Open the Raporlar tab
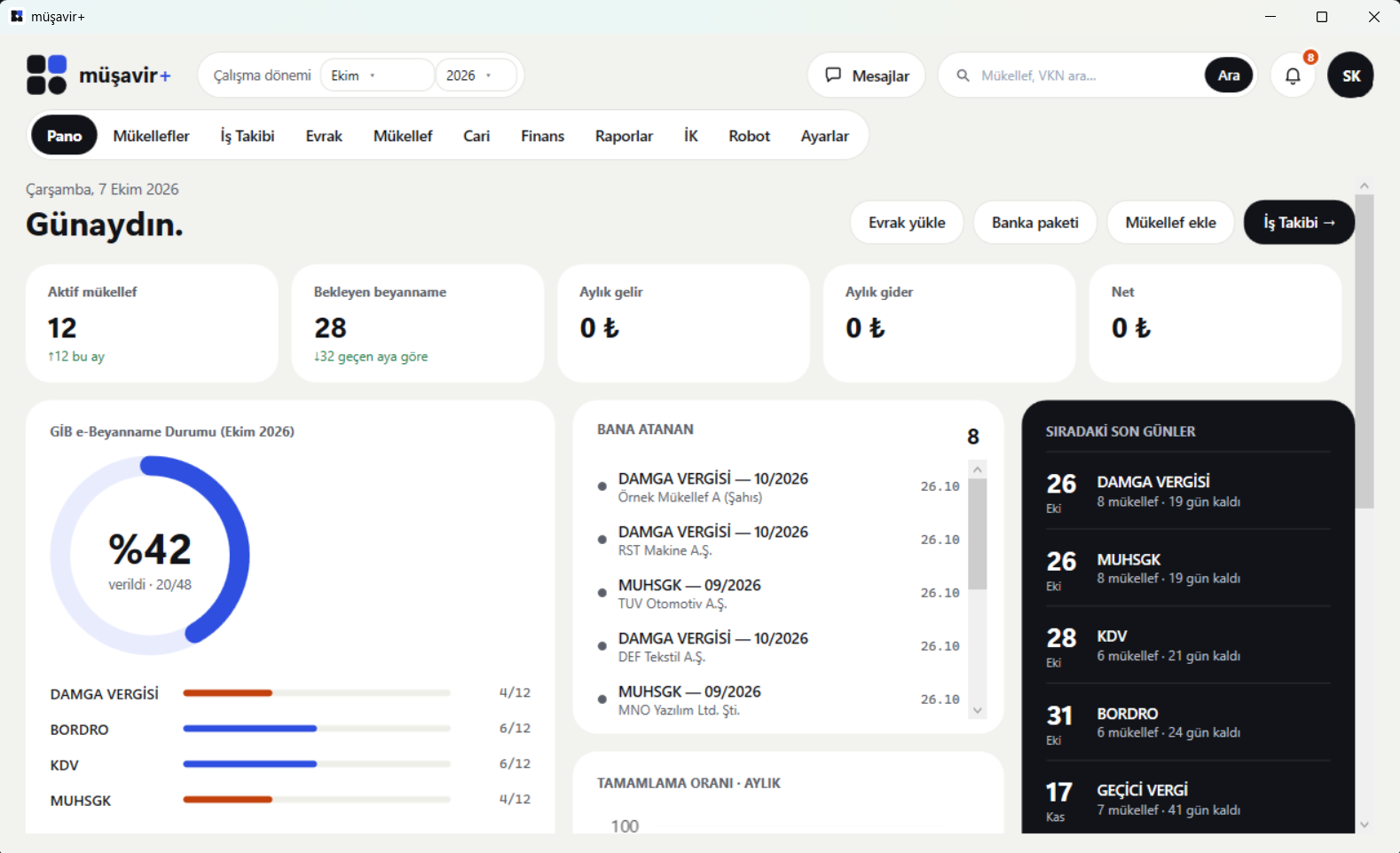 click(x=624, y=135)
